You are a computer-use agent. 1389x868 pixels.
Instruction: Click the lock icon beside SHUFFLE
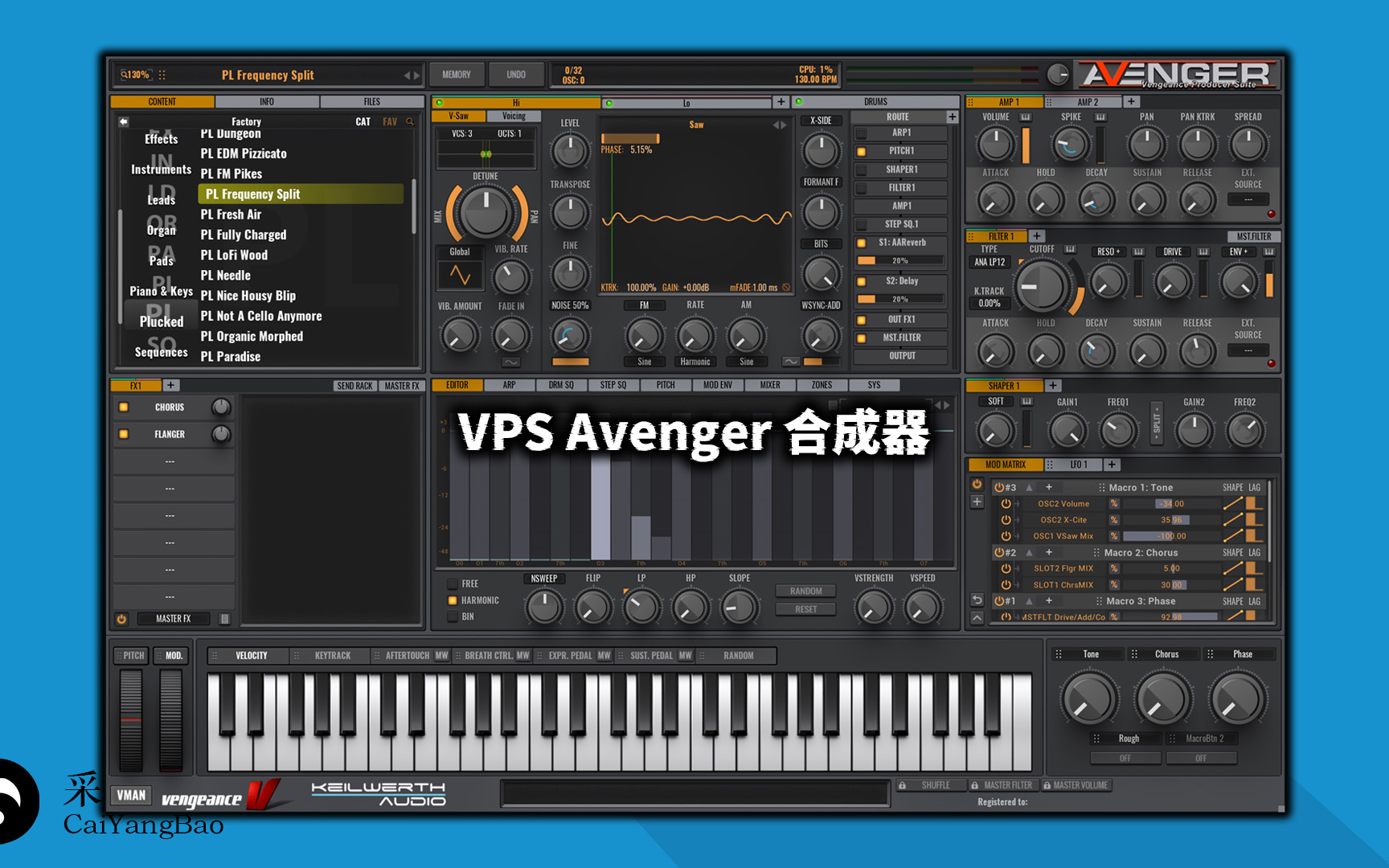[903, 785]
